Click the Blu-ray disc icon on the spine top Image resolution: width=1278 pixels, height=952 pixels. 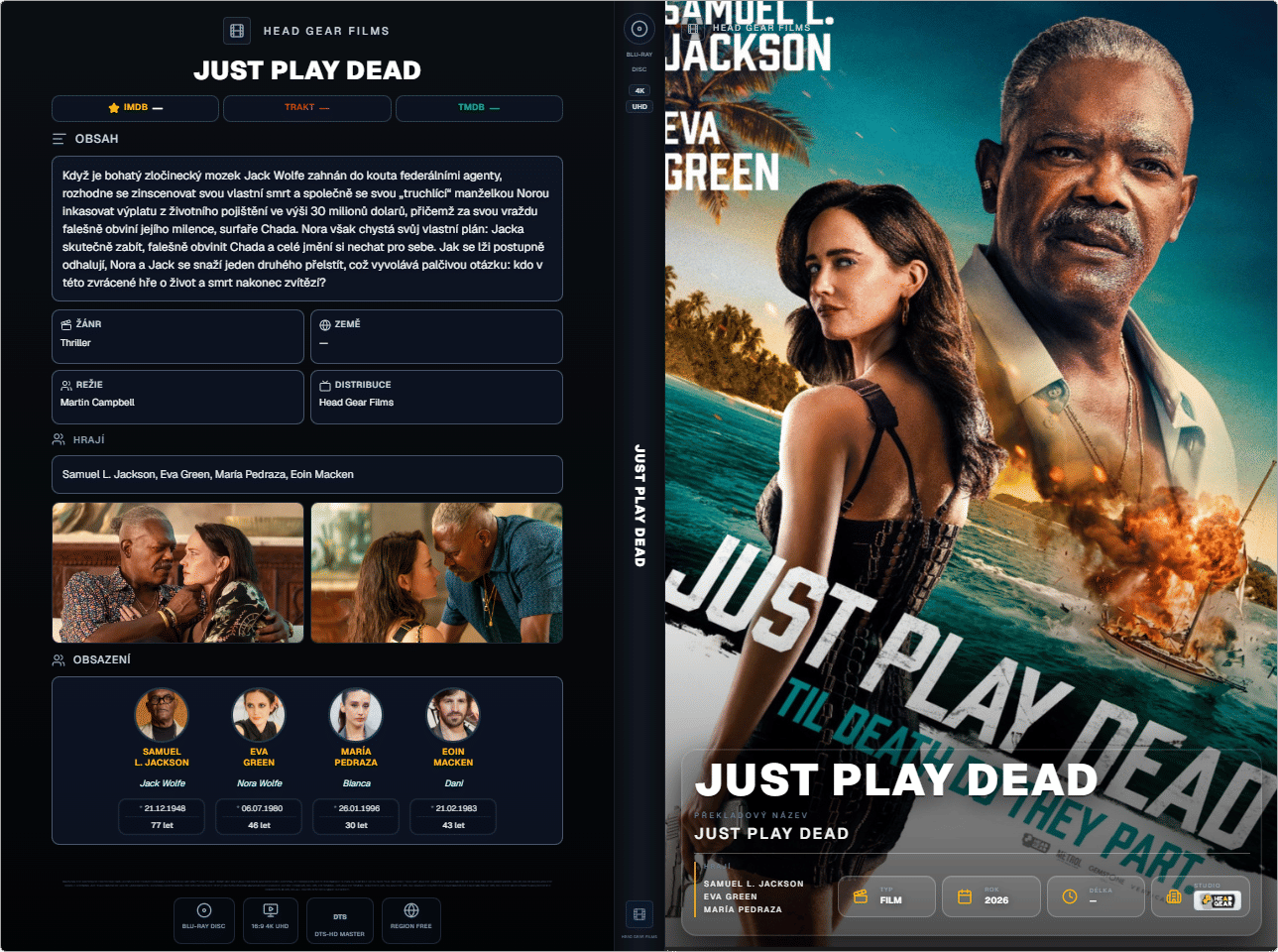coord(639,29)
